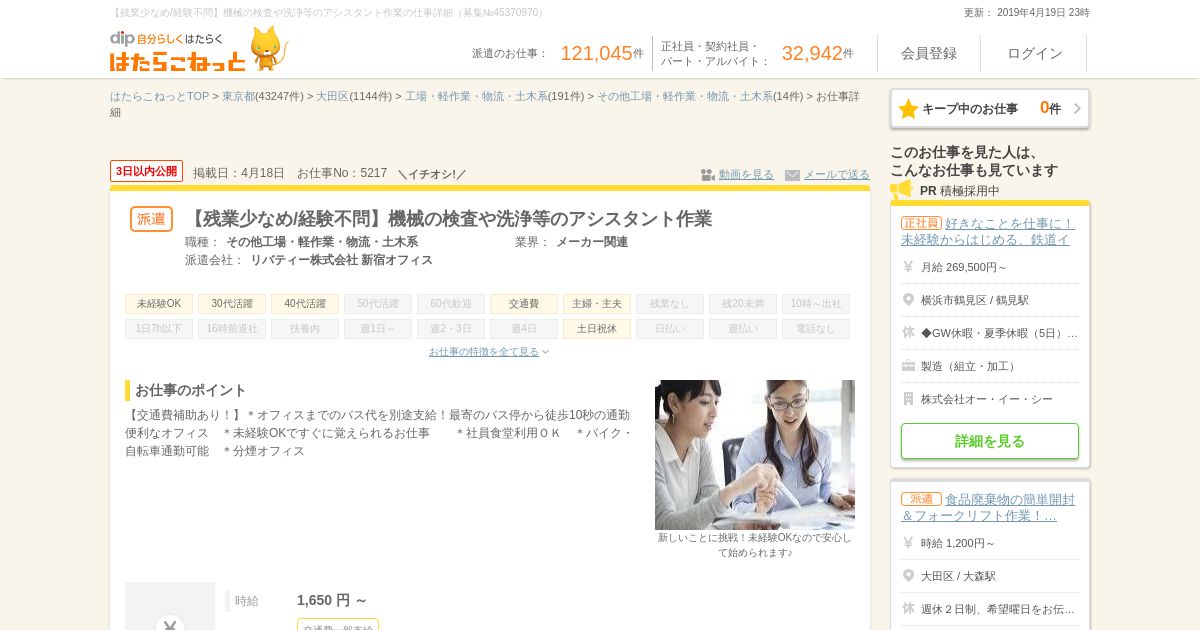Click the star icon in キープ中のお仕事

pos(908,109)
